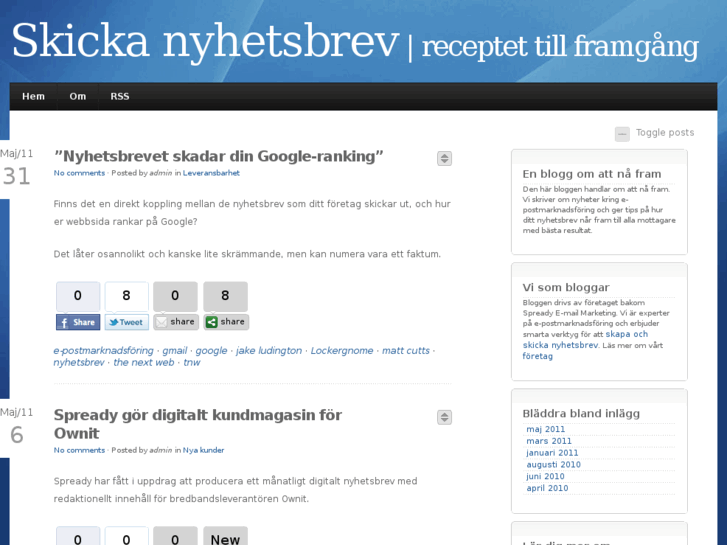Open the Lockergnome tag
This screenshot has width=727, height=545.
pyautogui.click(x=342, y=351)
